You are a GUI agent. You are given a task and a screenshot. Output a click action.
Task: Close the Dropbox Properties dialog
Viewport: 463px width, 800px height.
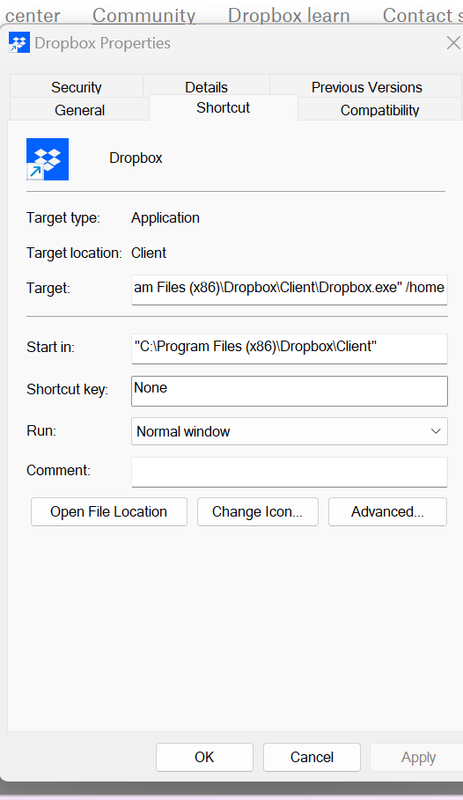pos(453,43)
